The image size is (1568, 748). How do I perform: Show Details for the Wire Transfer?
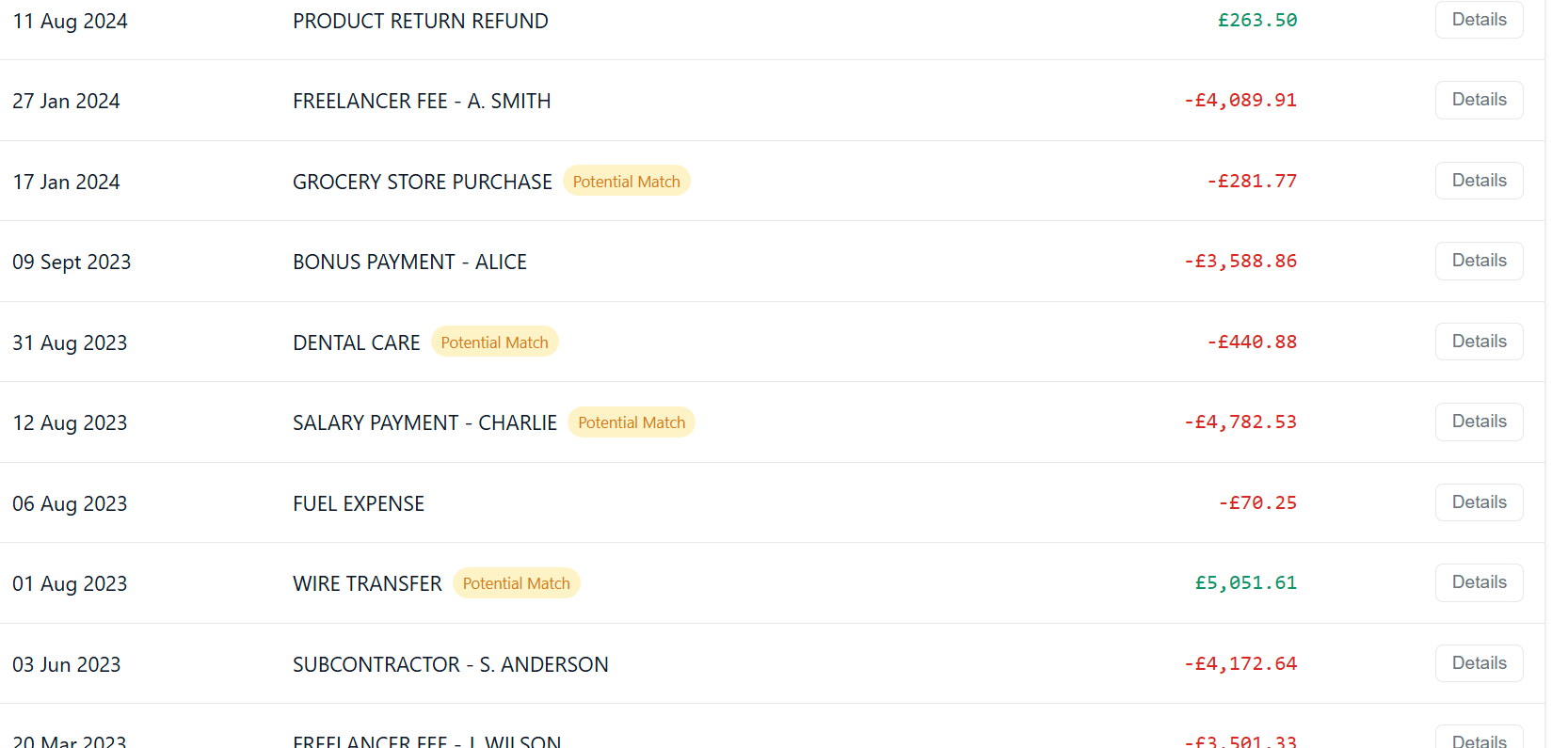pyautogui.click(x=1479, y=582)
